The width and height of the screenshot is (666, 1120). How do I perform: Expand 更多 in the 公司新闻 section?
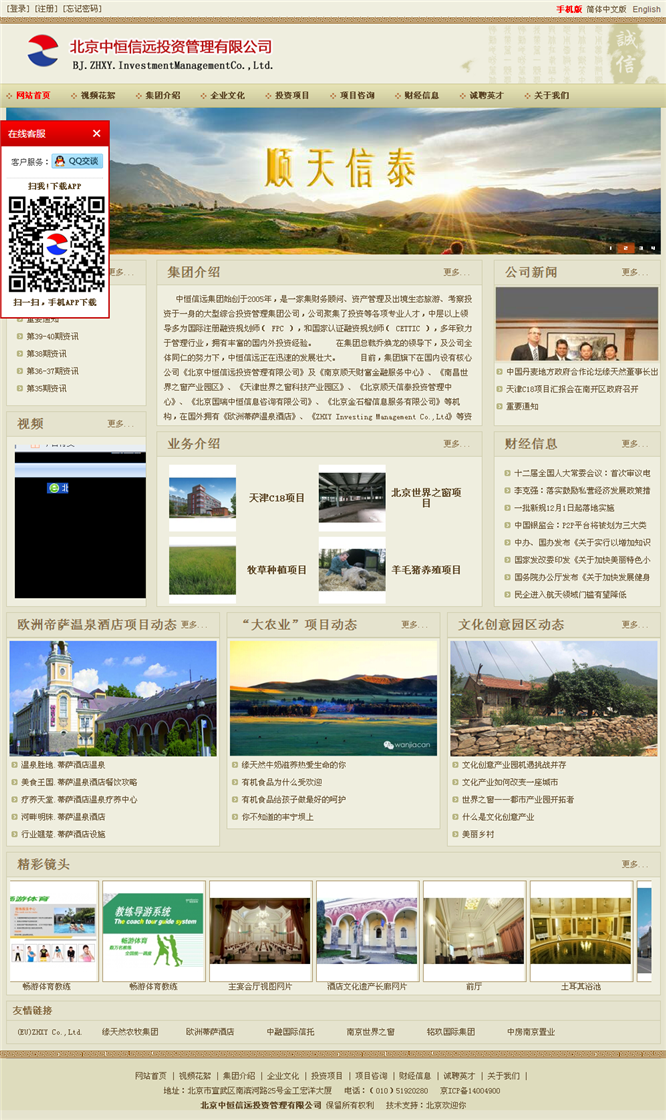click(x=634, y=272)
